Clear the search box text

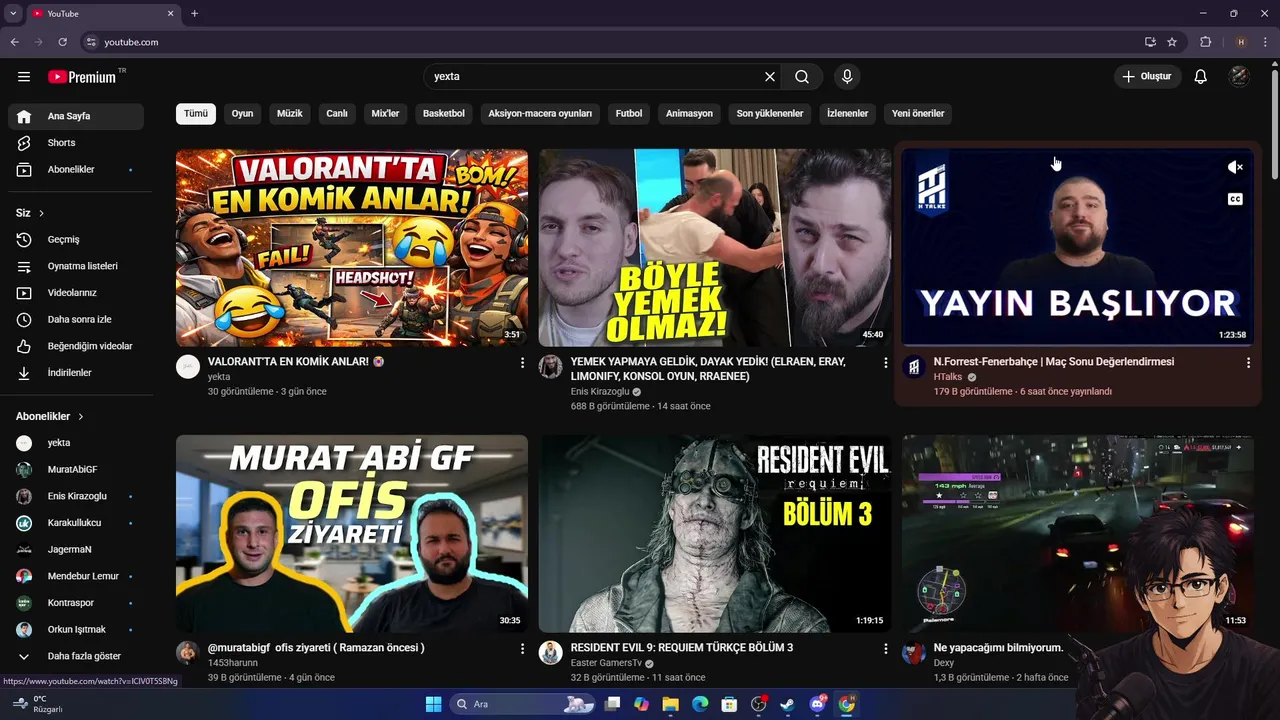770,77
